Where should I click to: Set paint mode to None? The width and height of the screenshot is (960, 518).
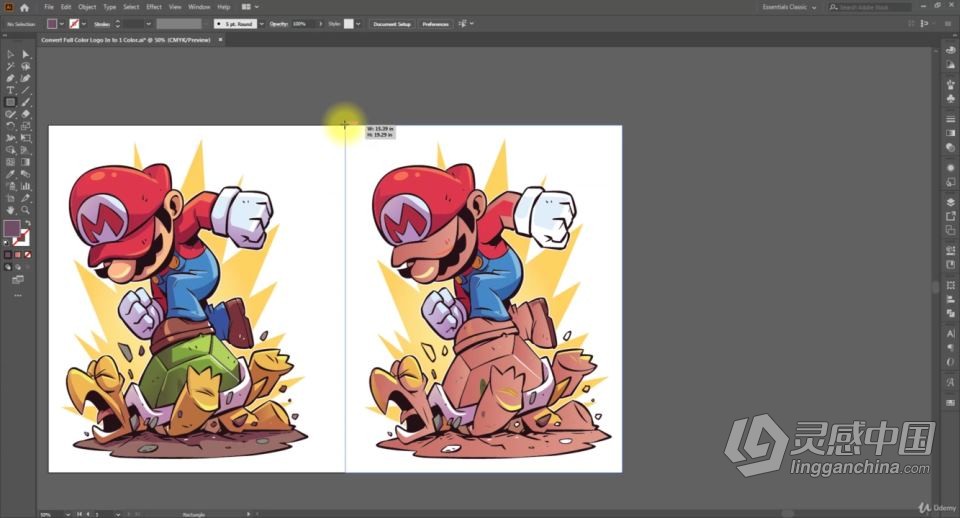click(28, 255)
